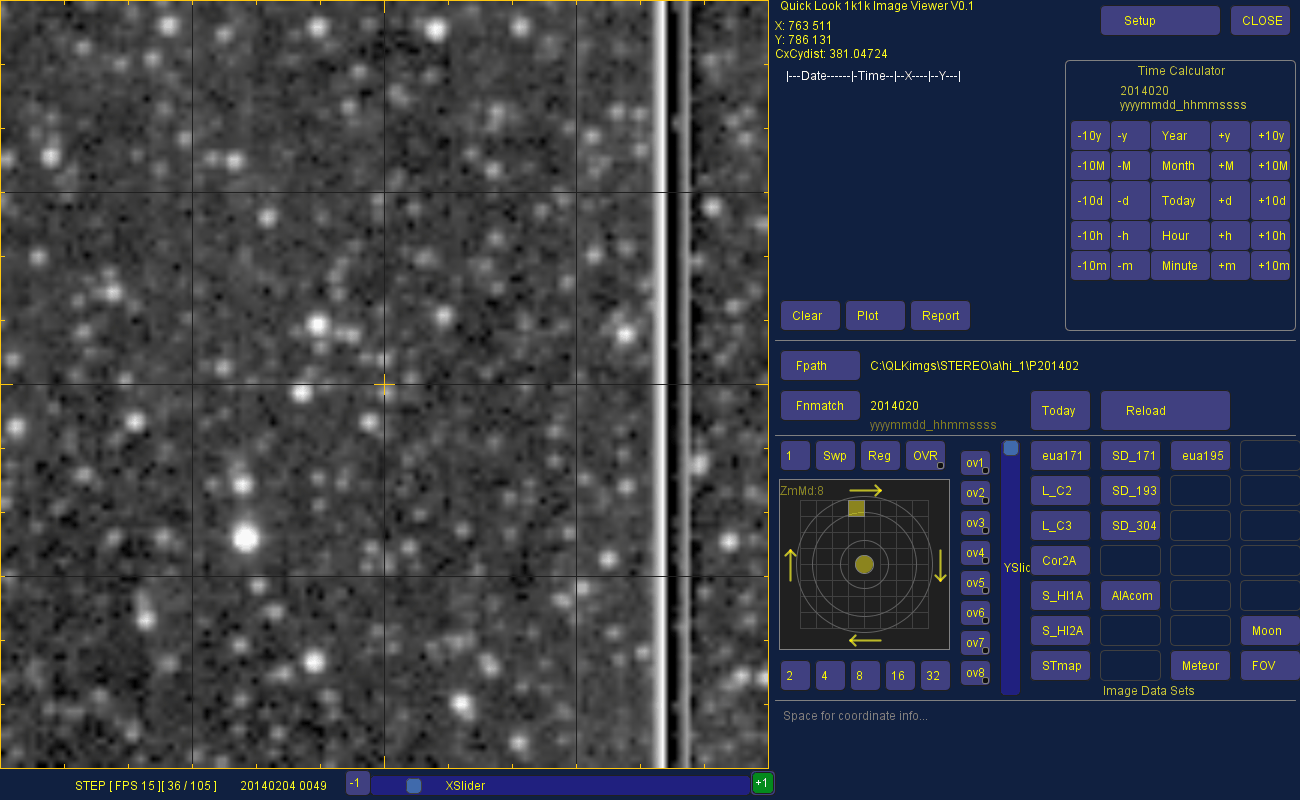Load the S_HI1A data set
Screen dimensions: 1300x800
pyautogui.click(x=1060, y=596)
